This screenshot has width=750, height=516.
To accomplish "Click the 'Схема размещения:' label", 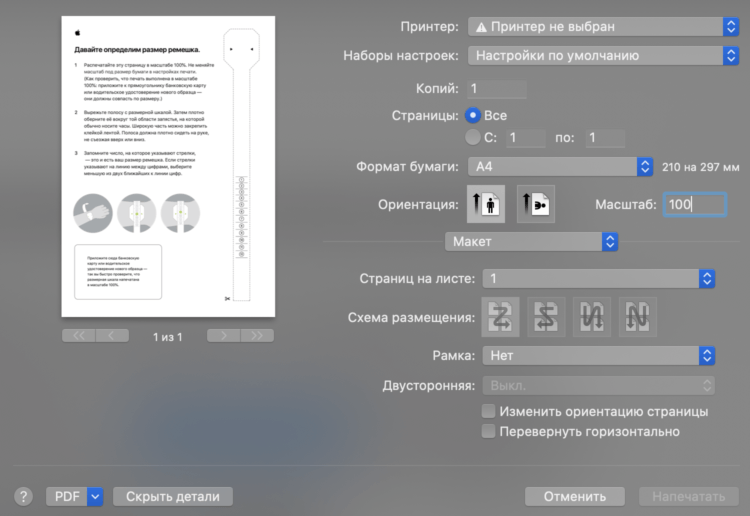I will coord(411,318).
